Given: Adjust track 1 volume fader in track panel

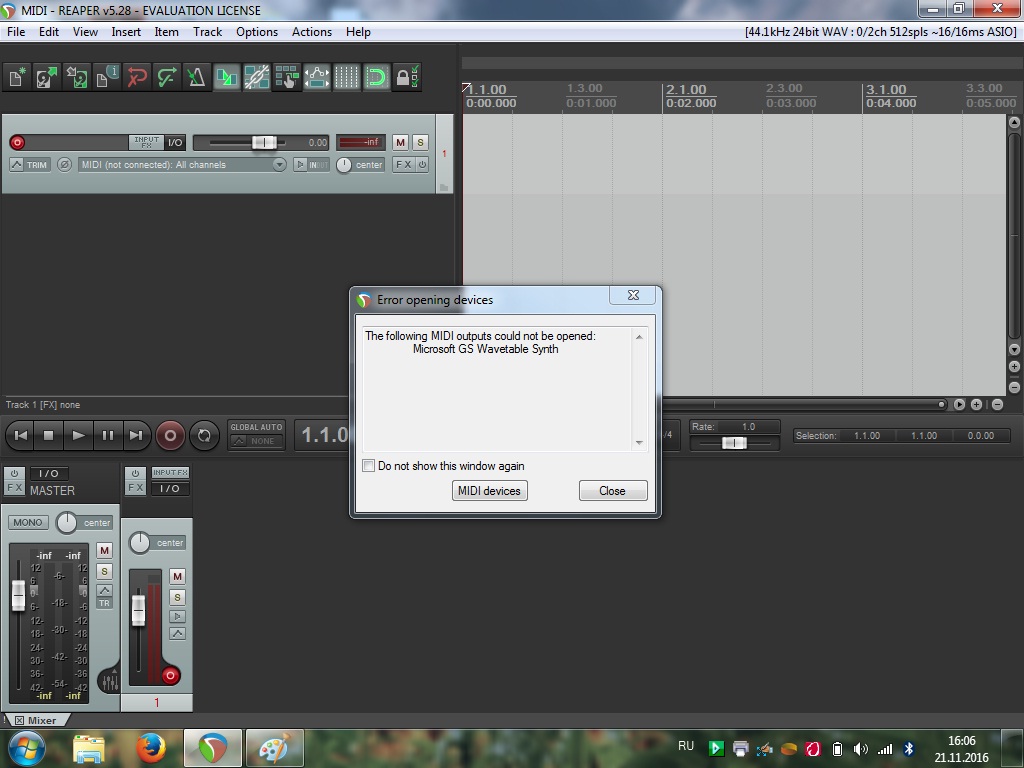Looking at the screenshot, I should point(264,142).
